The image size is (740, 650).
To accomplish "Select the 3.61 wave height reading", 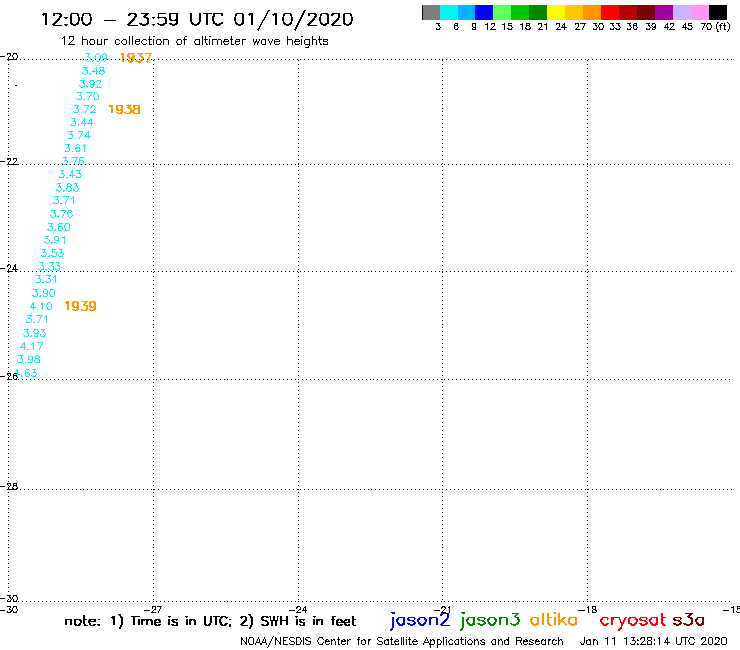I will point(76,148).
